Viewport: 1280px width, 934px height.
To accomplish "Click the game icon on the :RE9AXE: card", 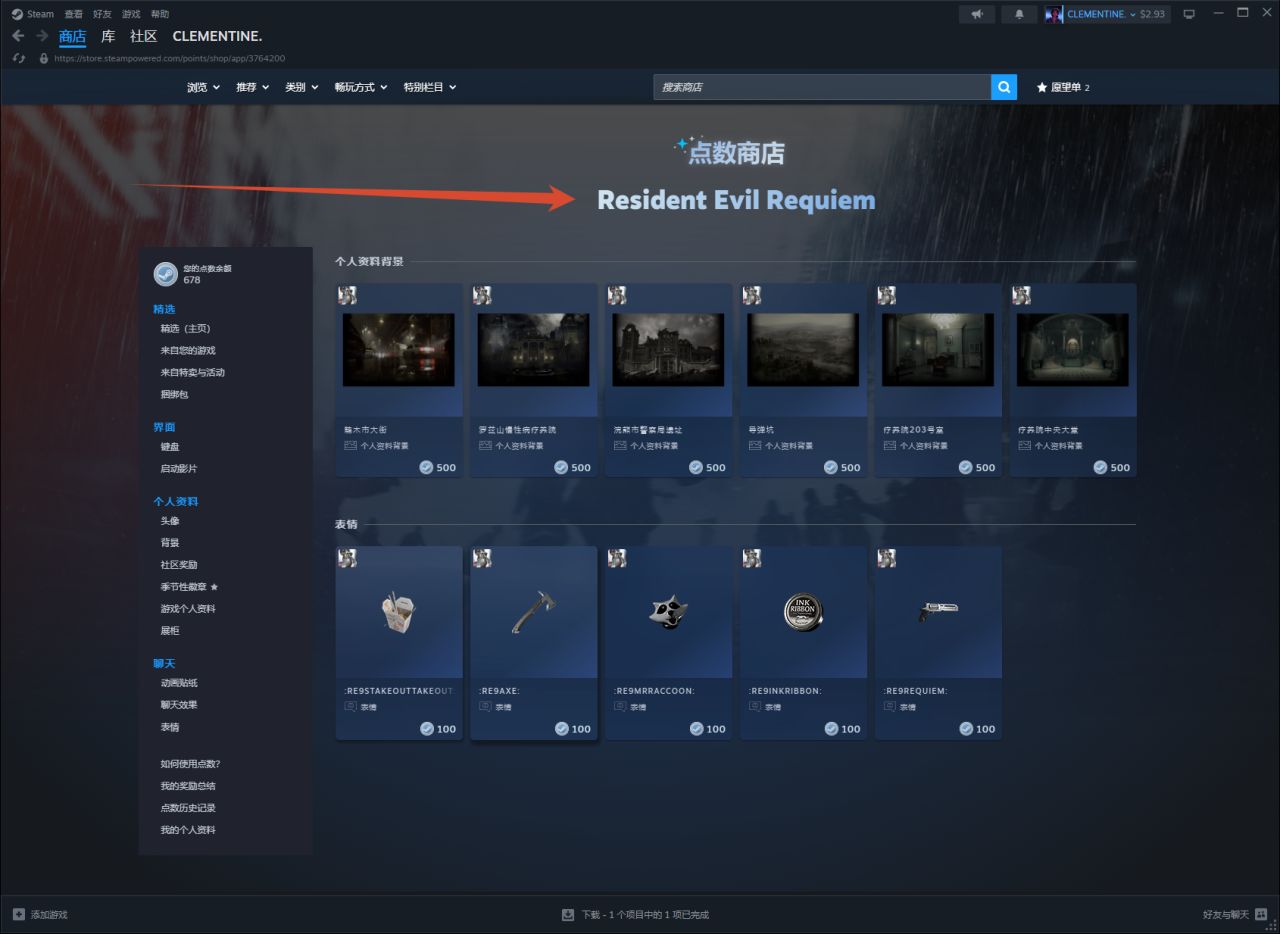I will tap(482, 558).
